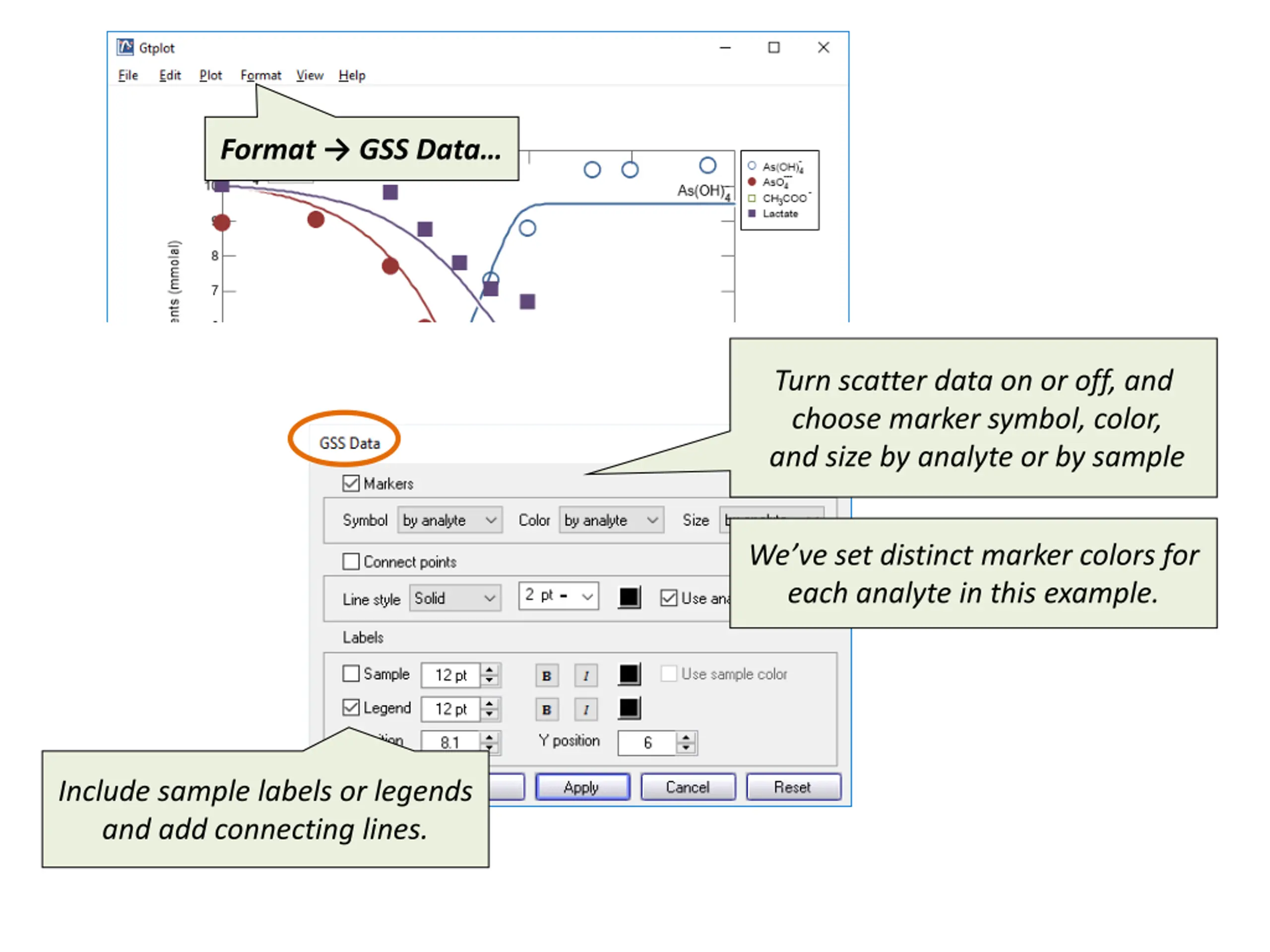Click the Apply button
The height and width of the screenshot is (952, 1270).
point(582,787)
